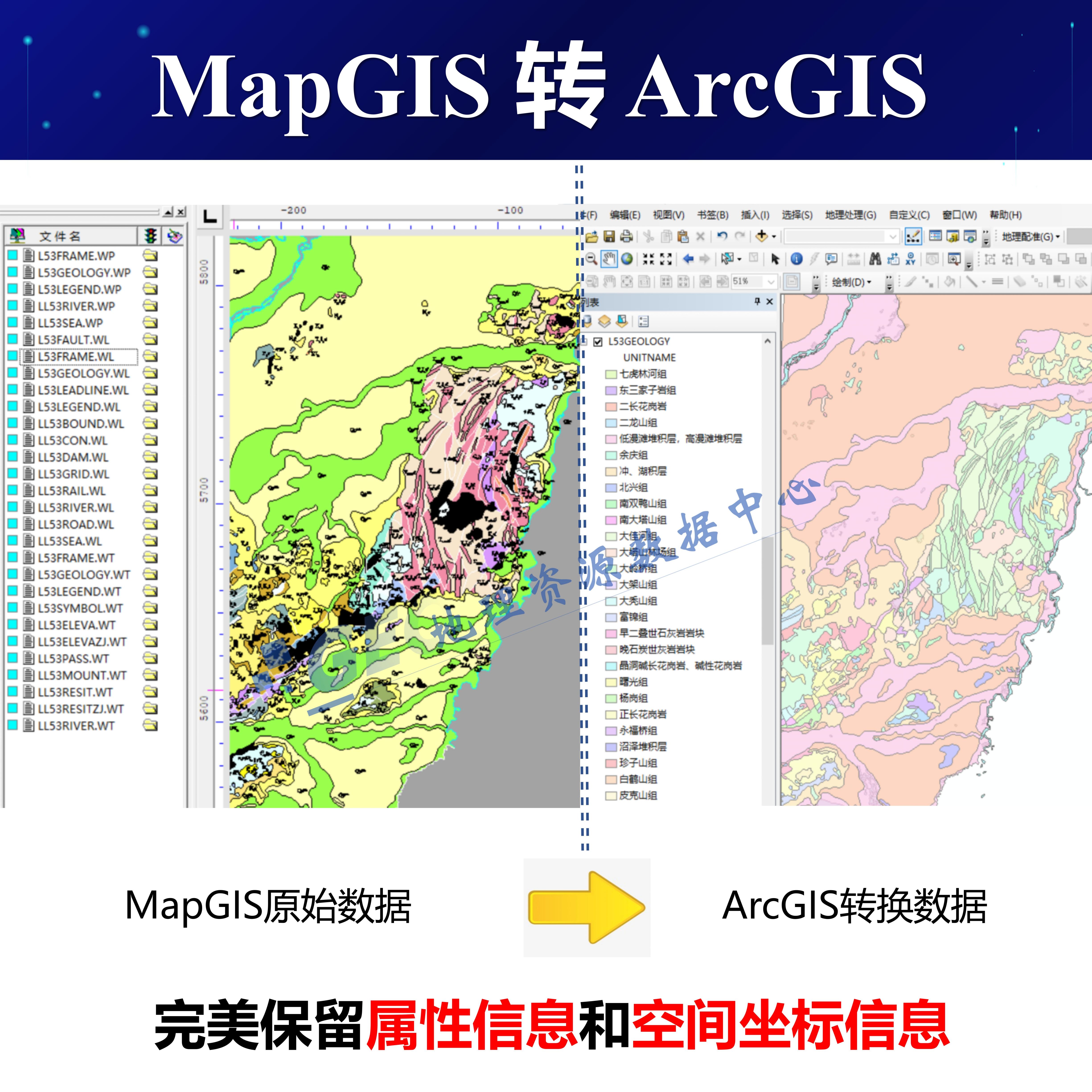Open Catalog window icon in ArcGIS
This screenshot has width=1092, height=1092.
953,236
